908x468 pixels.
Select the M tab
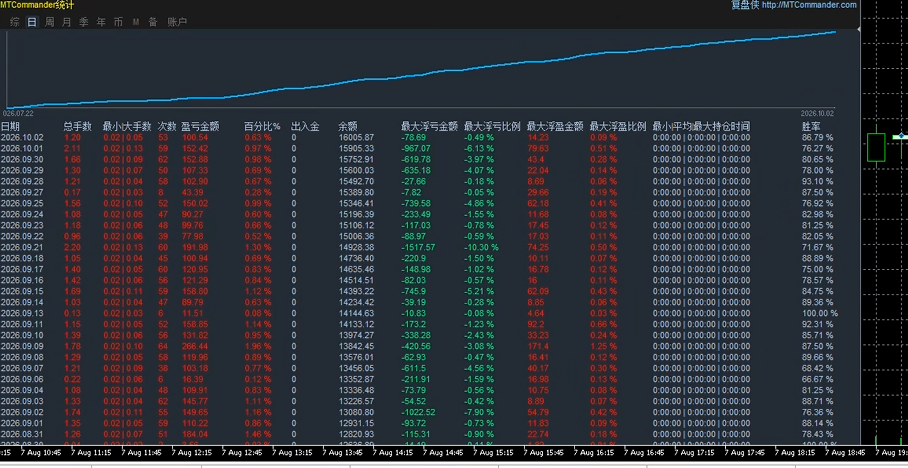point(136,22)
